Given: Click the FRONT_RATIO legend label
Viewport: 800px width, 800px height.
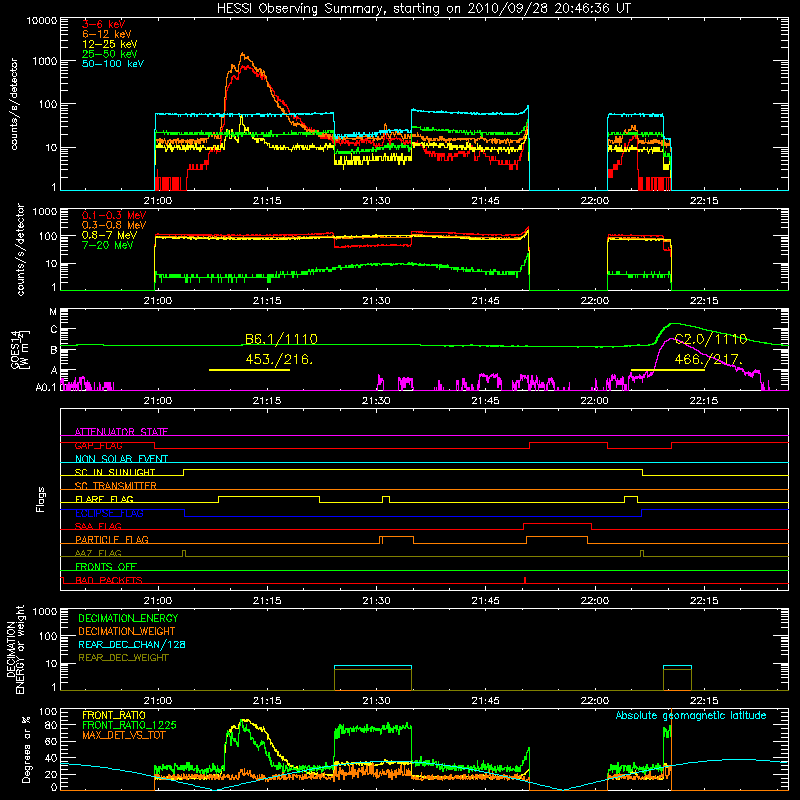Looking at the screenshot, I should [114, 715].
